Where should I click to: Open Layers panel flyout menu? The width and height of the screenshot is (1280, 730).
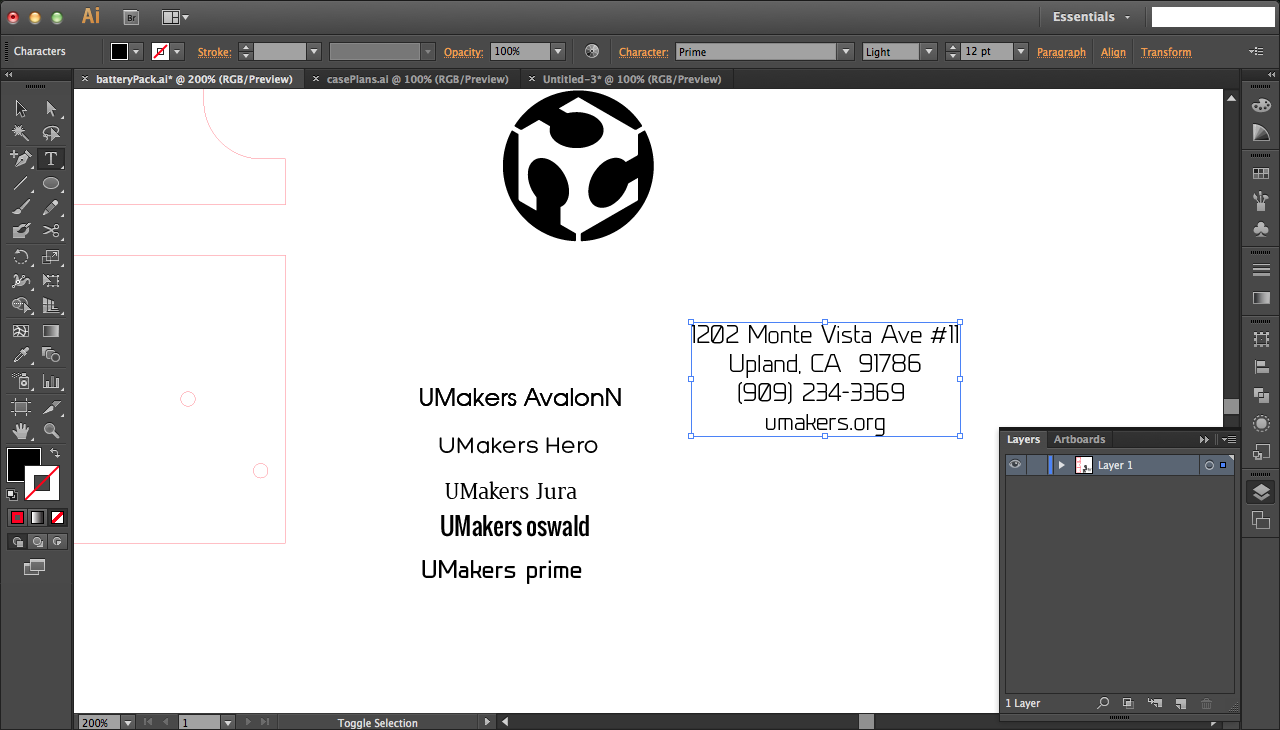point(1229,440)
